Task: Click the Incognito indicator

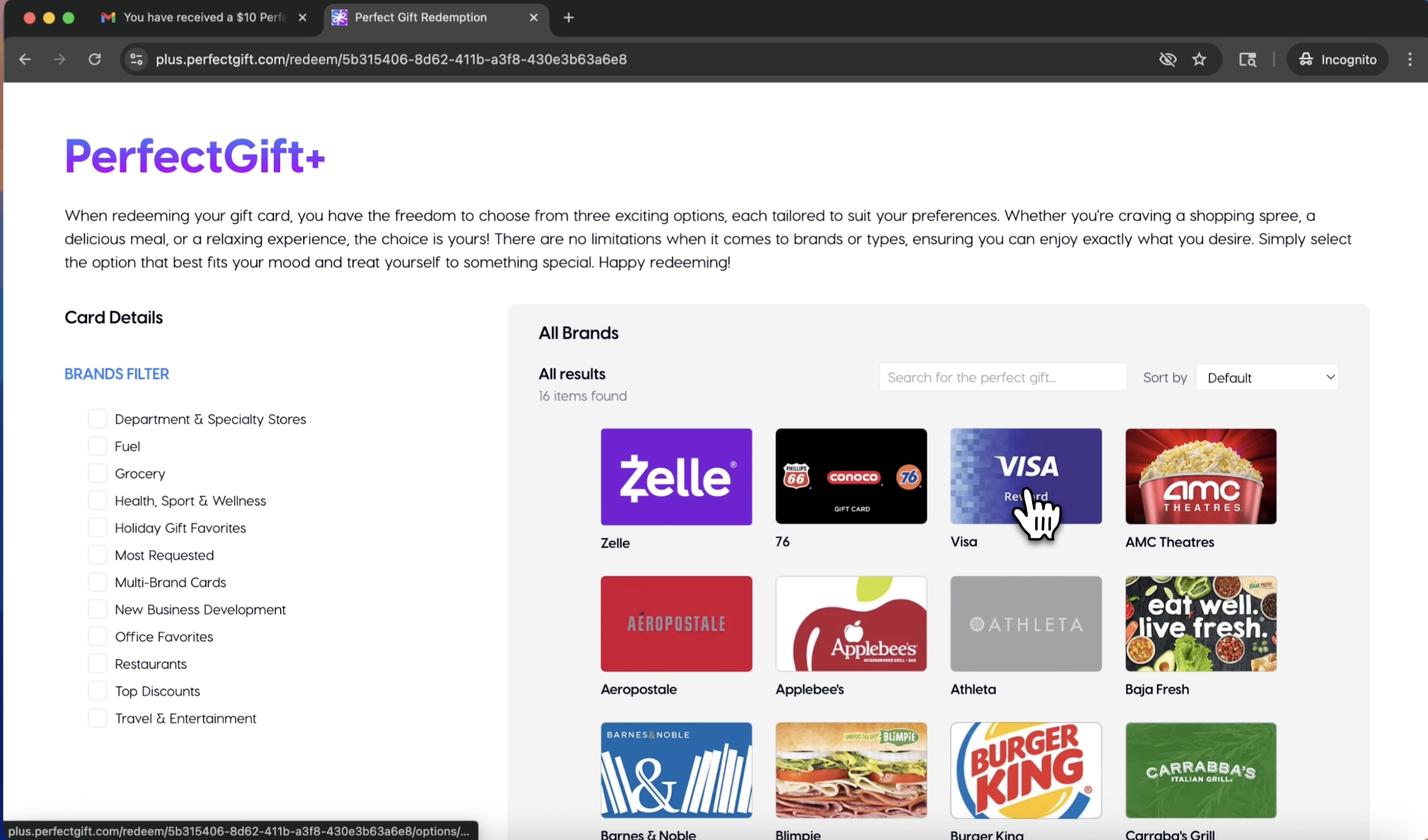Action: point(1337,59)
